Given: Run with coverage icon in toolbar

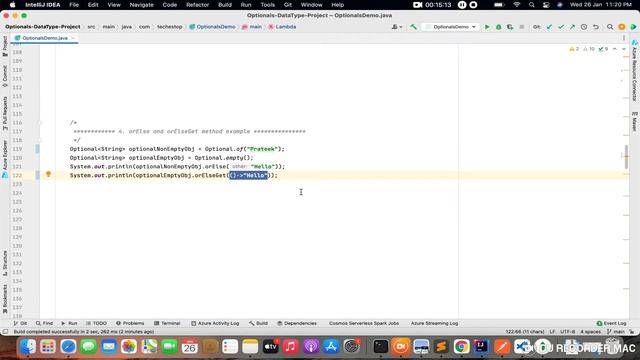Looking at the screenshot, I should tap(510, 27).
